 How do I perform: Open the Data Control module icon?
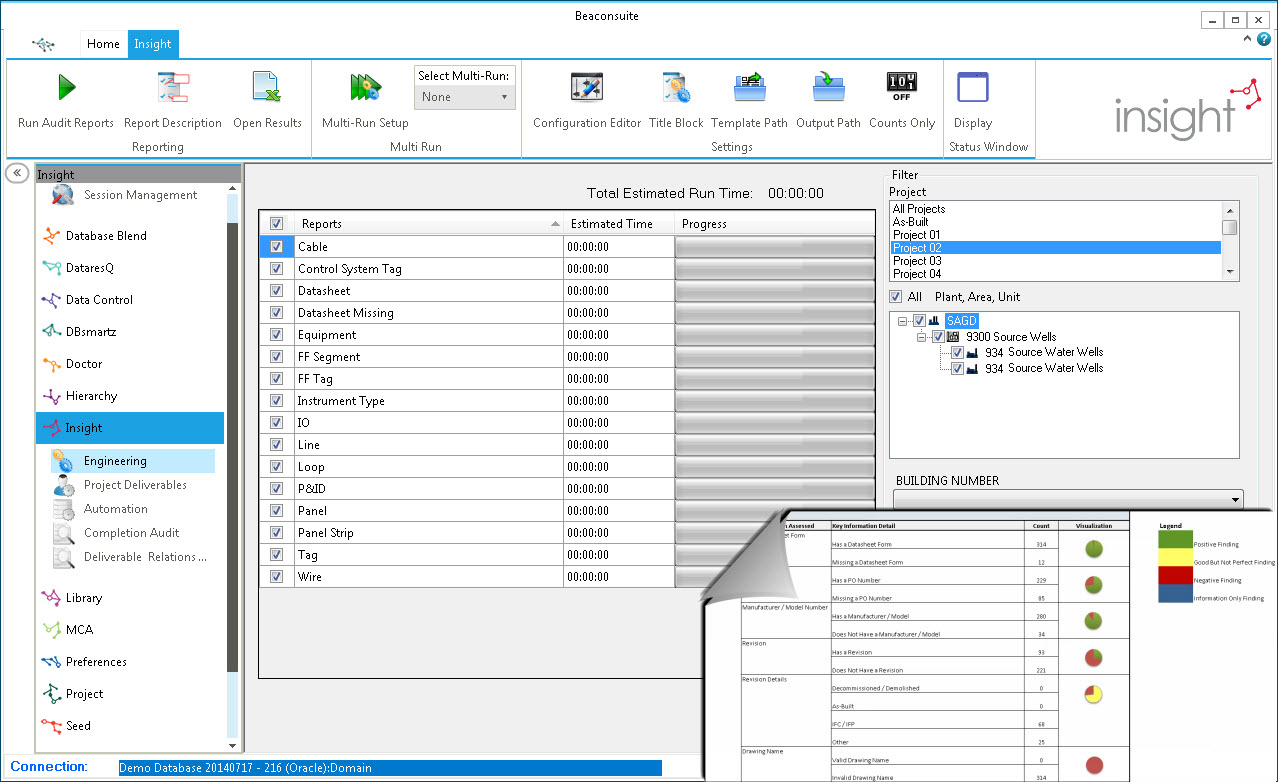point(51,300)
